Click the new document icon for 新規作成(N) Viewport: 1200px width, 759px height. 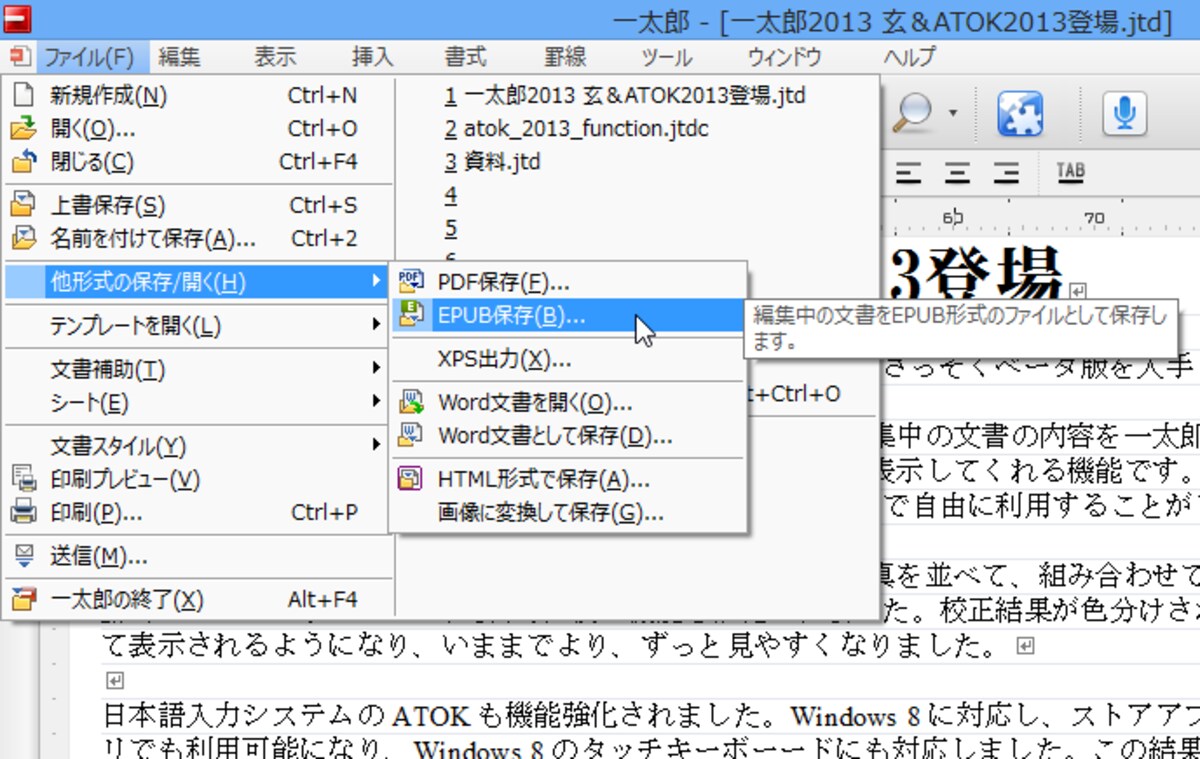click(22, 96)
